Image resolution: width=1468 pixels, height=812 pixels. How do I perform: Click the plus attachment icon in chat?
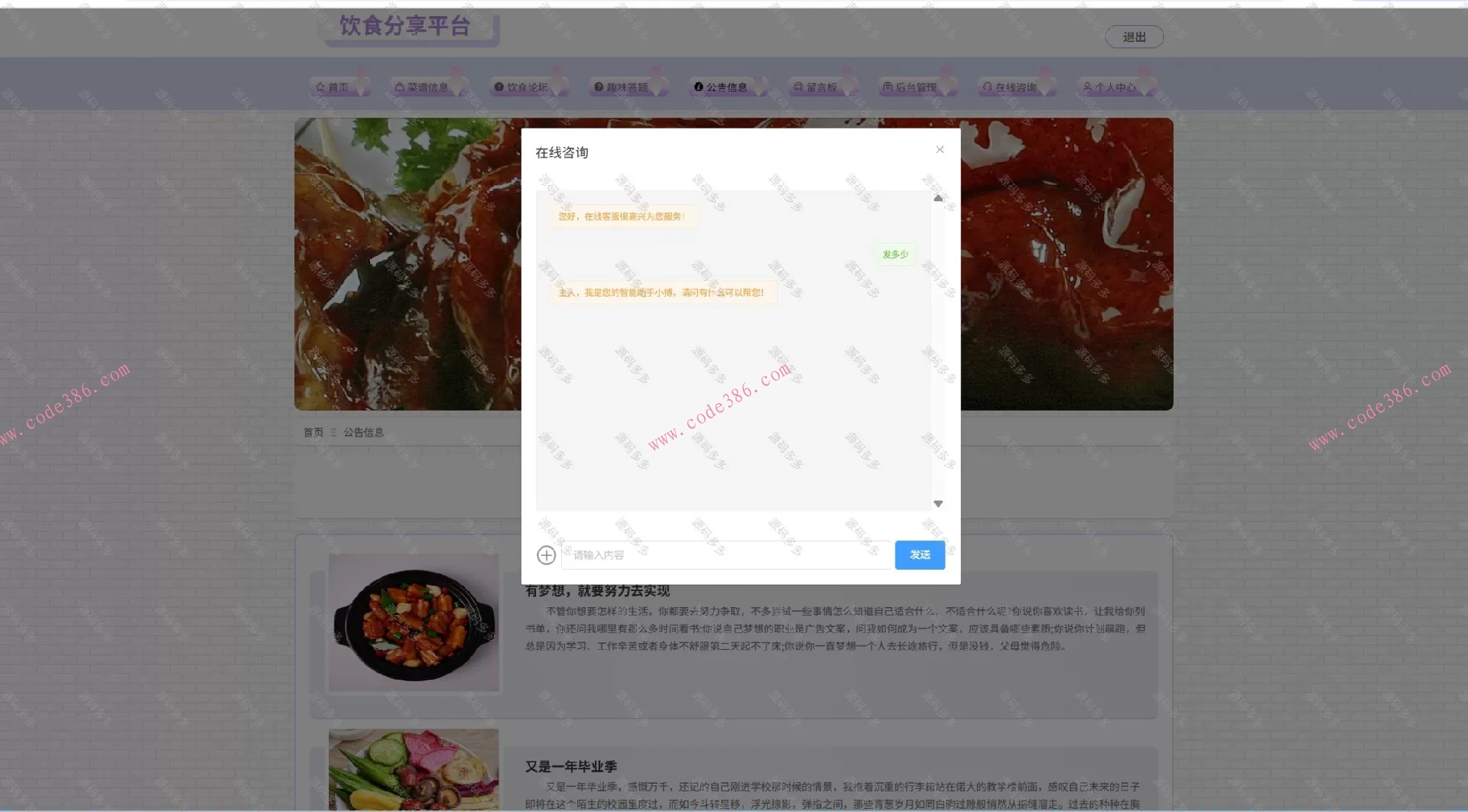pos(546,555)
